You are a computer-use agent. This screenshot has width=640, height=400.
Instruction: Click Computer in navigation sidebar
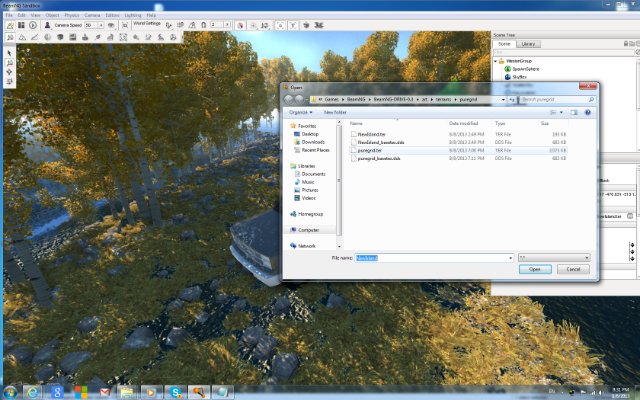[x=309, y=230]
